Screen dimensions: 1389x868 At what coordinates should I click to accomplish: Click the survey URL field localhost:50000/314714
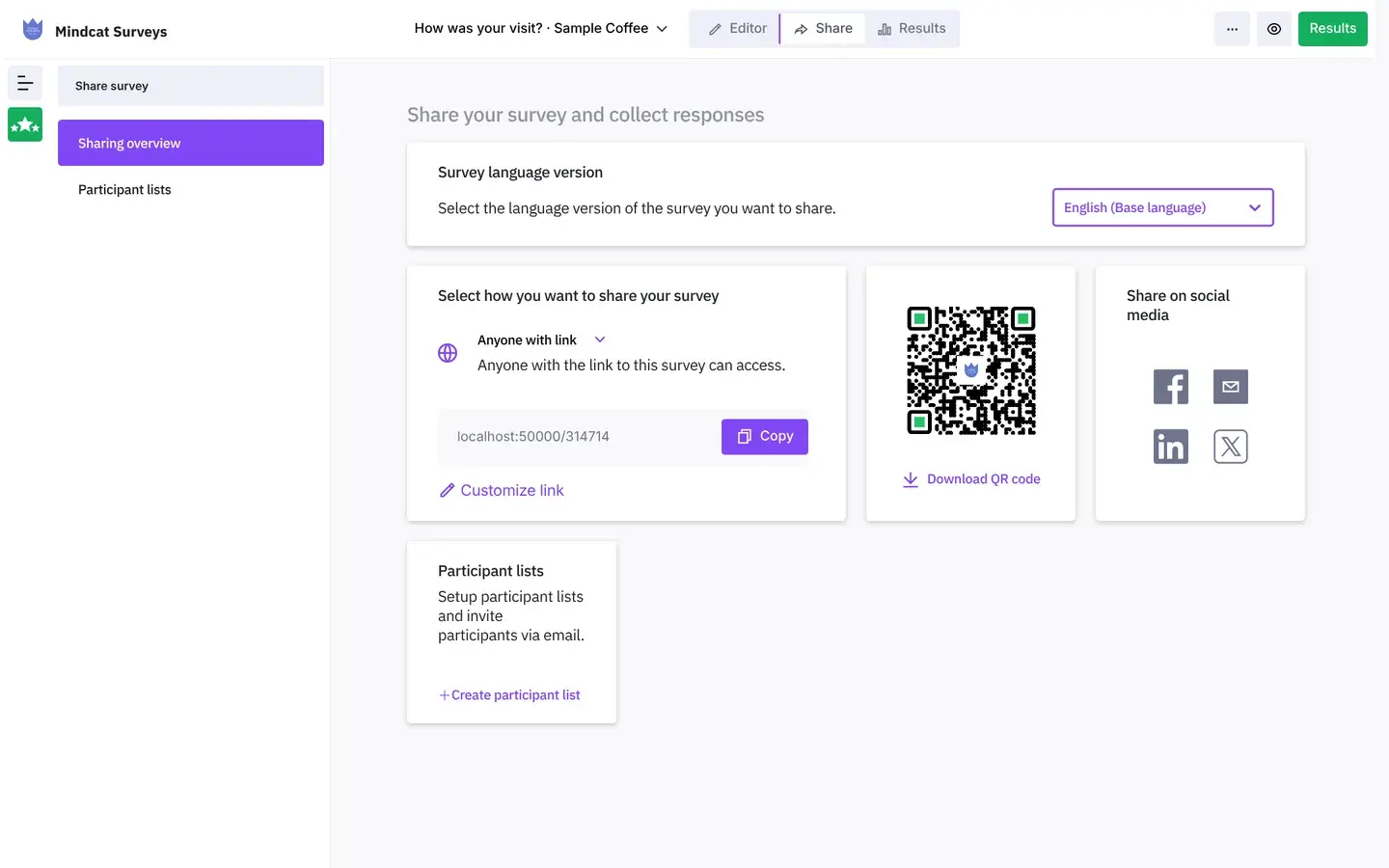(x=579, y=437)
